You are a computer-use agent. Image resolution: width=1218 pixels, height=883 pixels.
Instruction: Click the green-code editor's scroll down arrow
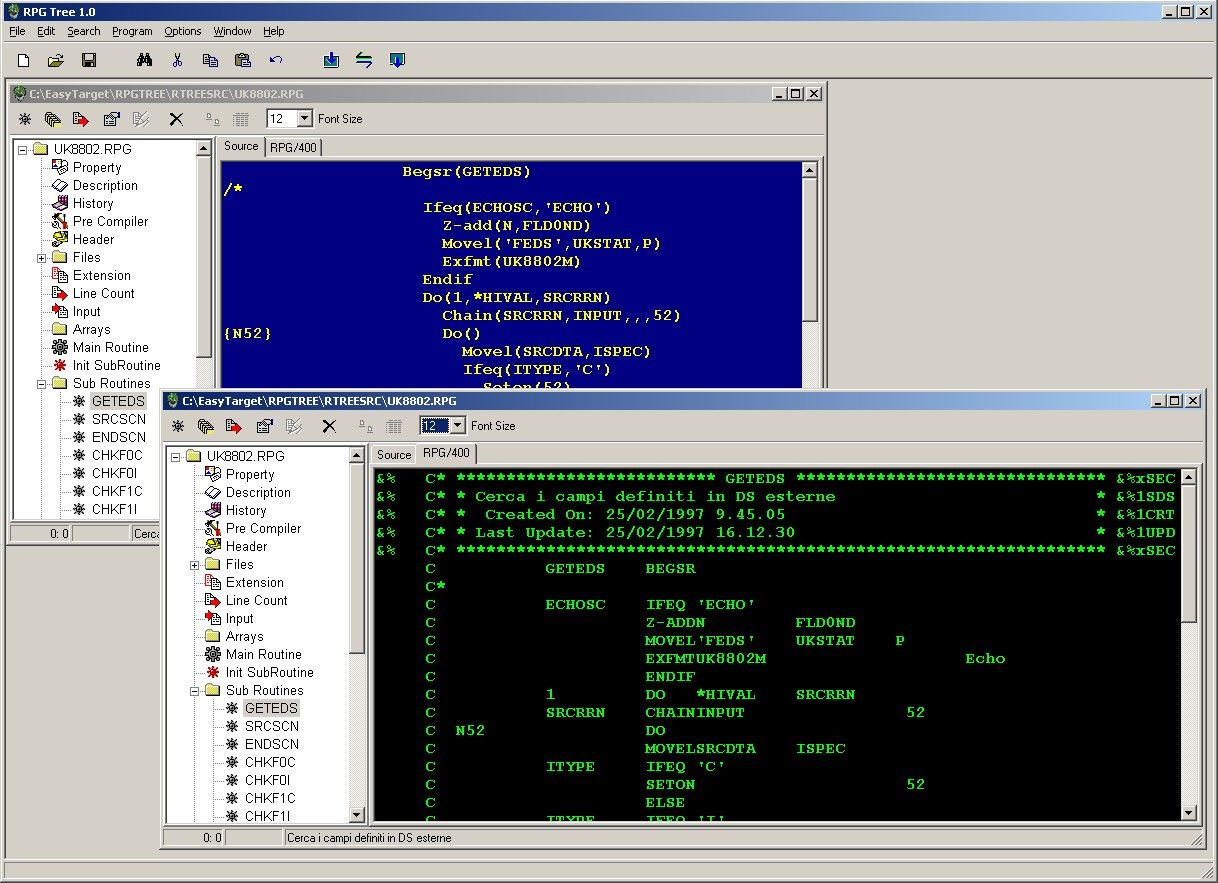[1189, 814]
